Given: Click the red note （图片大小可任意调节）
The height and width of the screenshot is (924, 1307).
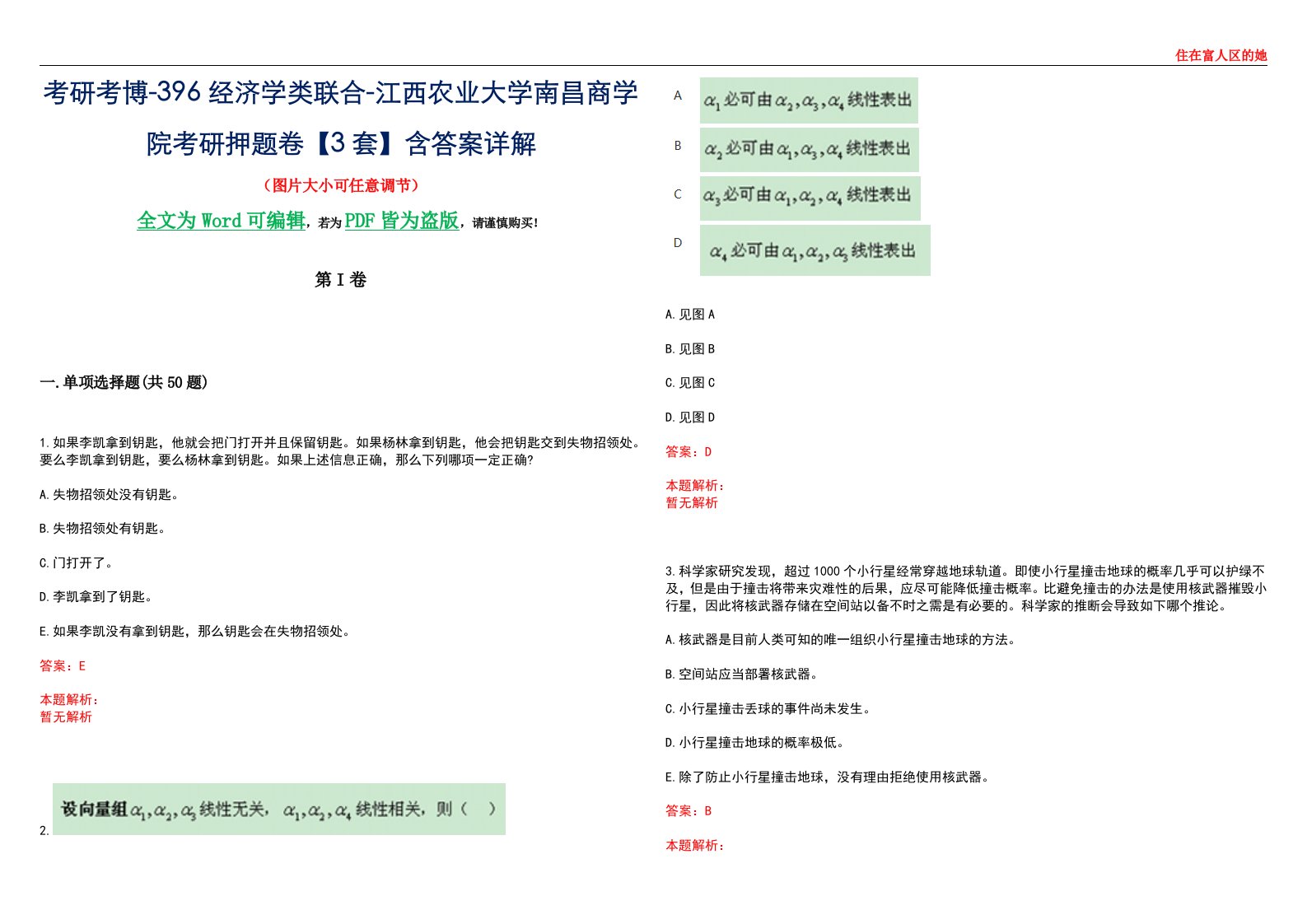Looking at the screenshot, I should (x=341, y=185).
